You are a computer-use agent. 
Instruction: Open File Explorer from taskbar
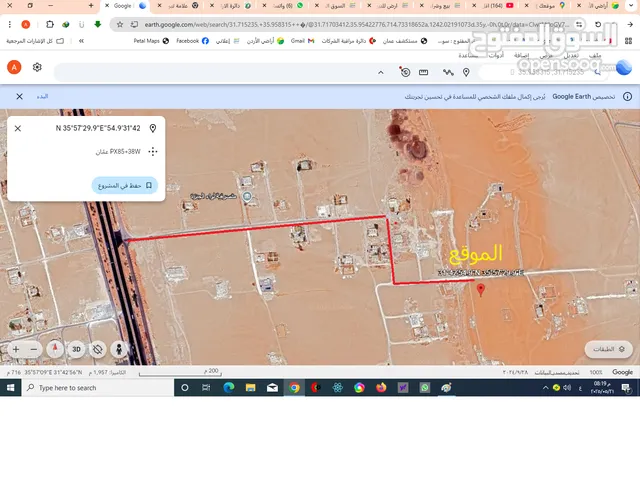pos(251,388)
